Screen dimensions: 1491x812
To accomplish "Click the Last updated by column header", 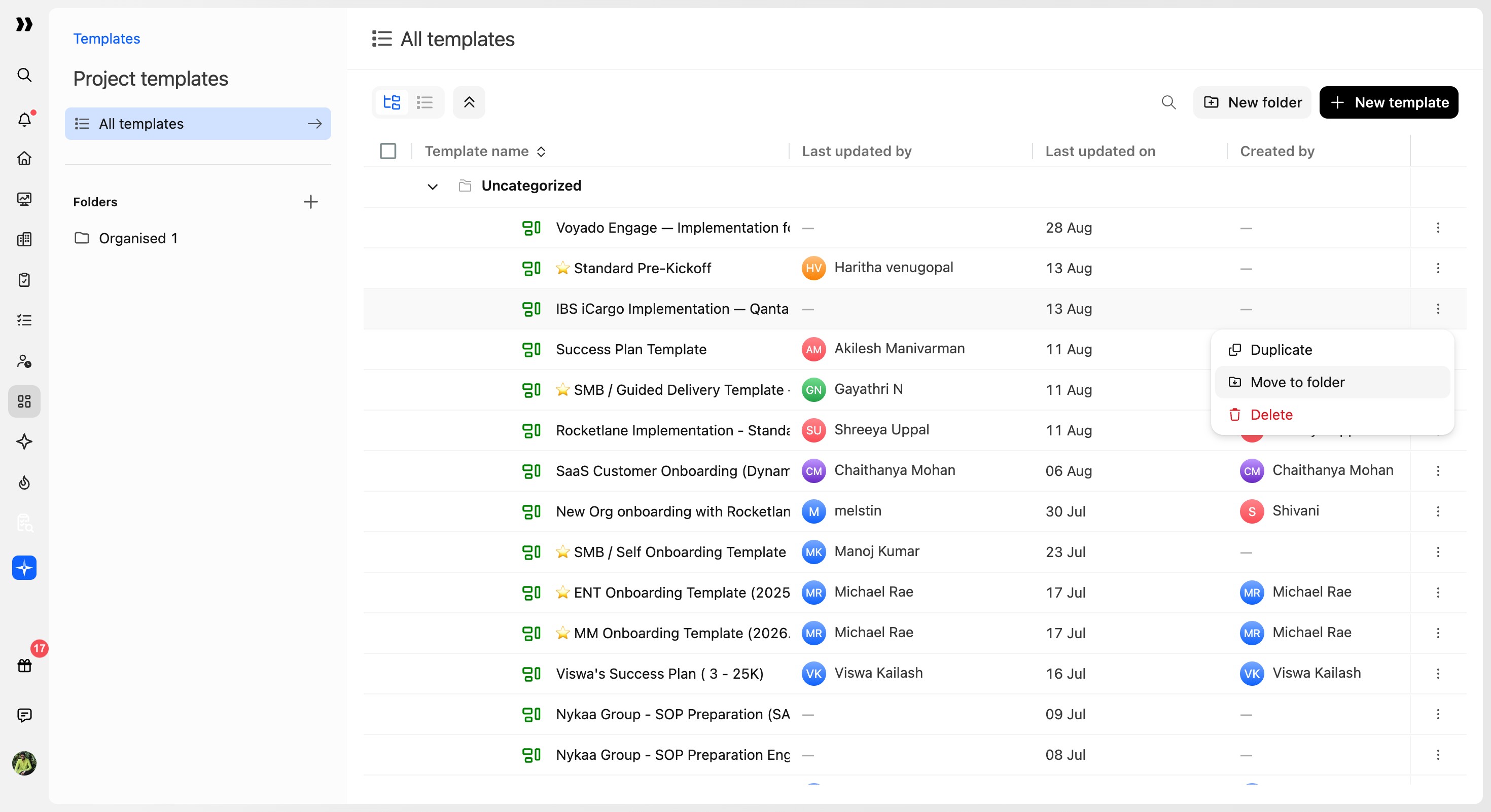I will click(x=857, y=151).
